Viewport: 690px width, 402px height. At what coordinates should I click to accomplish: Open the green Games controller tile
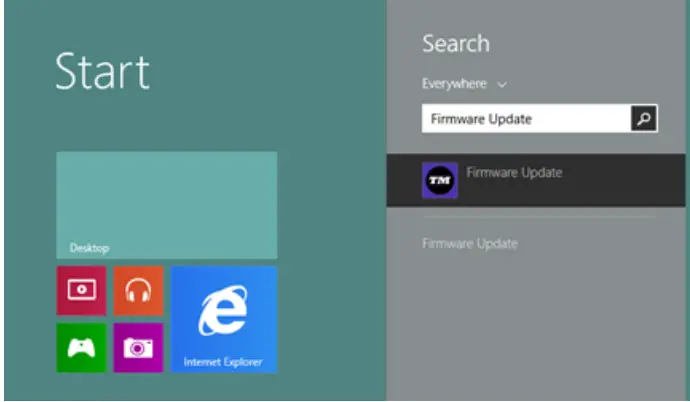click(x=81, y=347)
